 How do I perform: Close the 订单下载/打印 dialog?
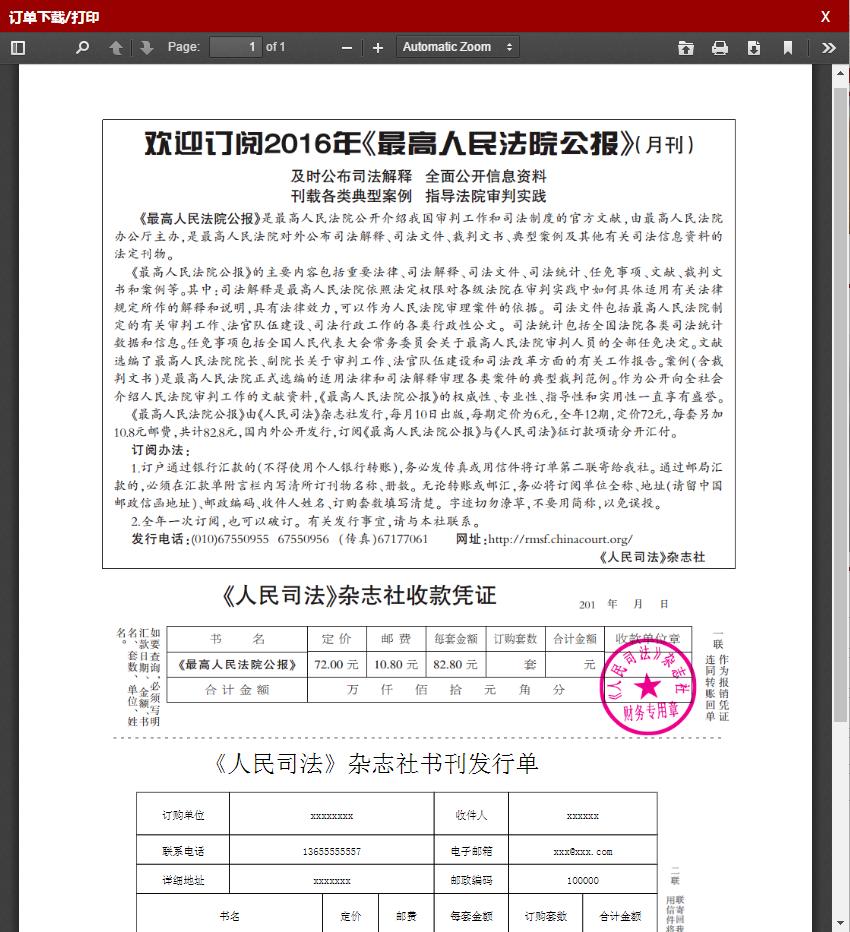826,17
